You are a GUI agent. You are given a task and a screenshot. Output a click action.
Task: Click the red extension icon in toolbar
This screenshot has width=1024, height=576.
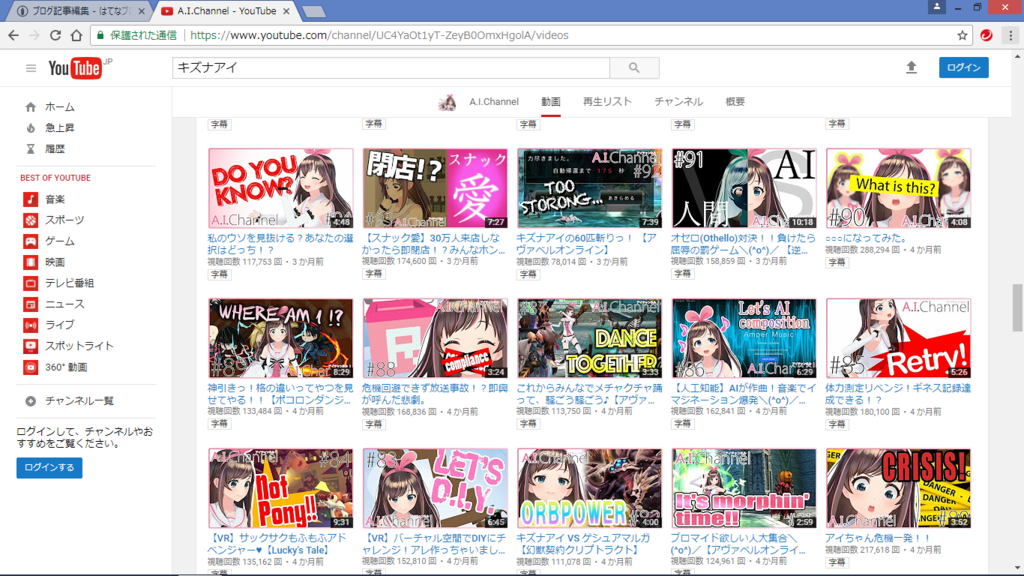986,35
